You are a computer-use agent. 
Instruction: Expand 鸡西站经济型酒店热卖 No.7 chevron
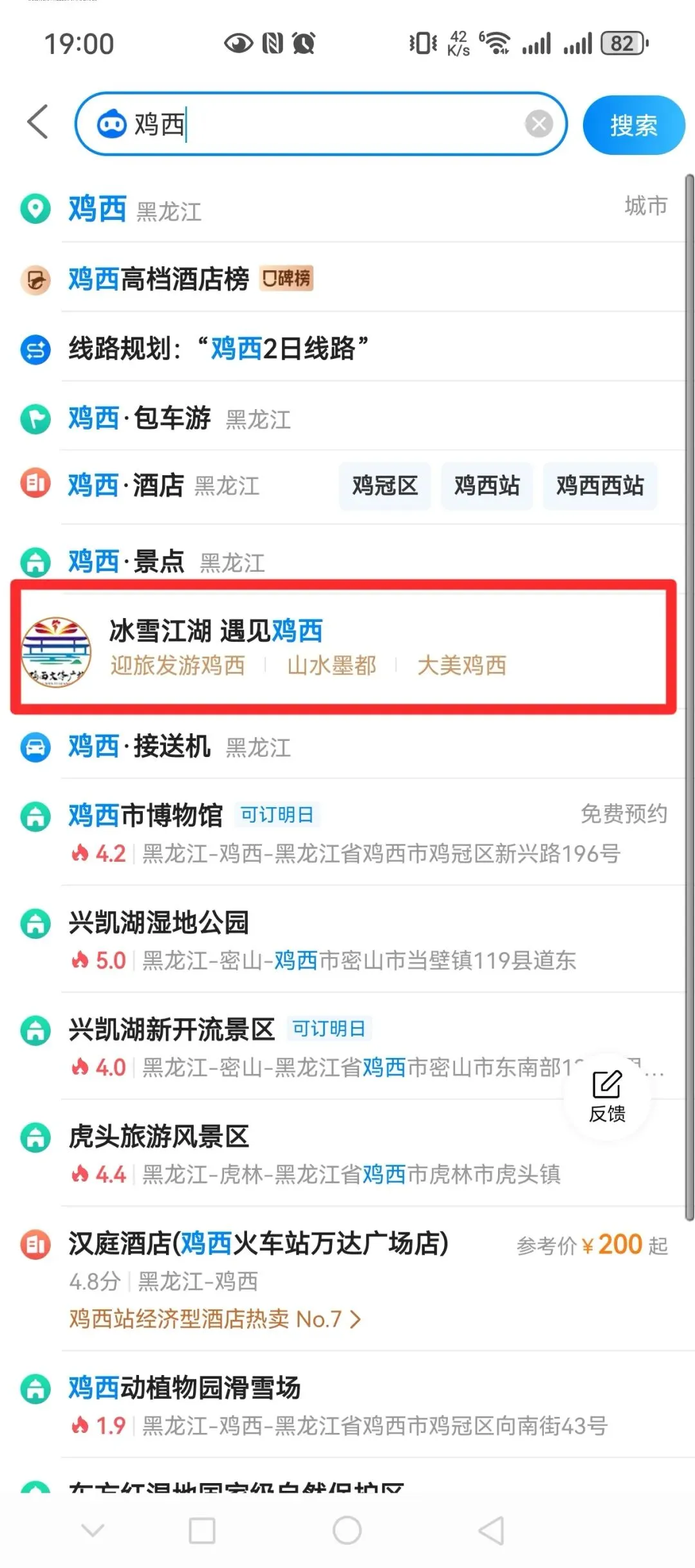pos(355,1320)
